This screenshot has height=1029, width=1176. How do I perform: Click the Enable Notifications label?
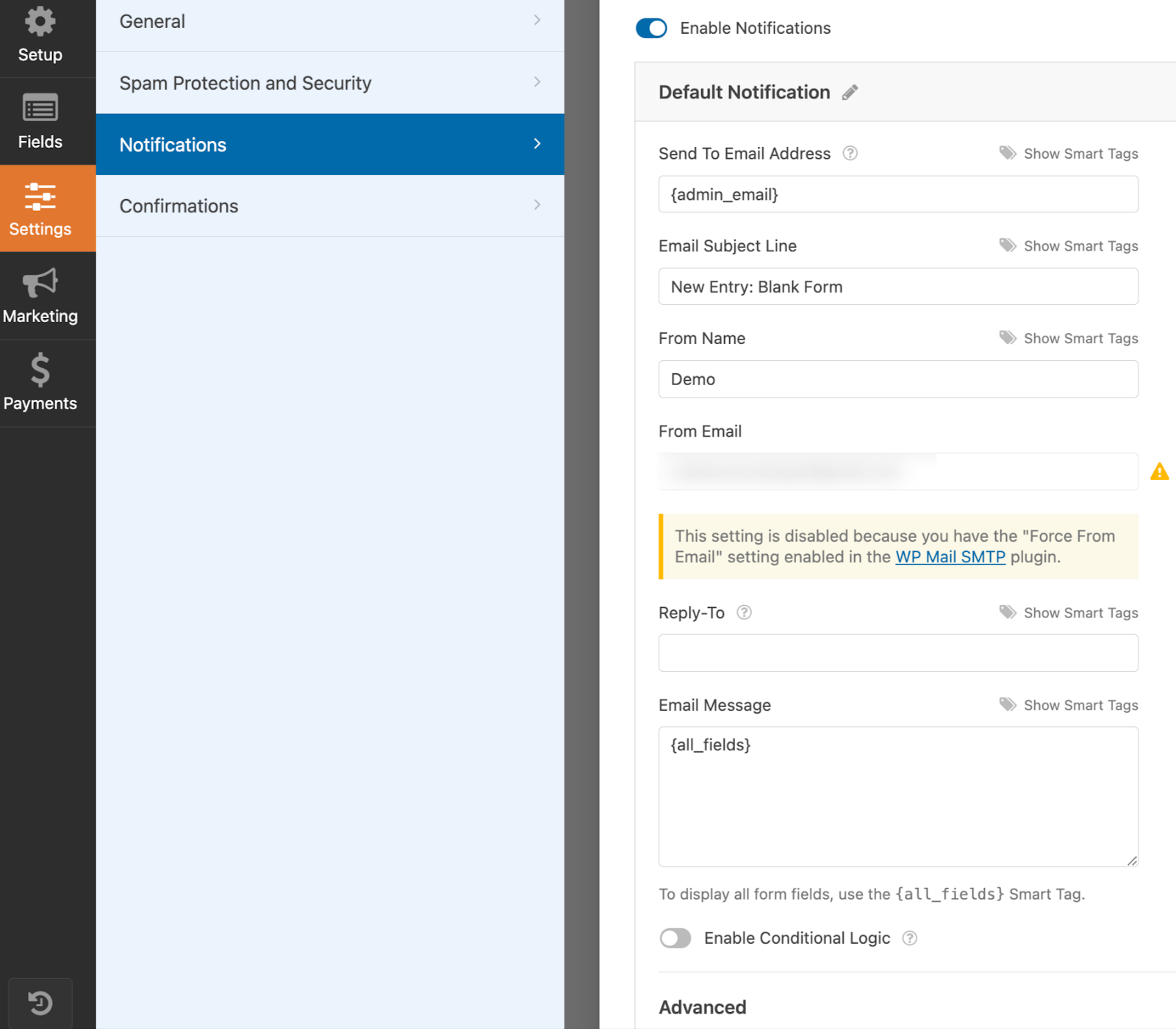755,28
